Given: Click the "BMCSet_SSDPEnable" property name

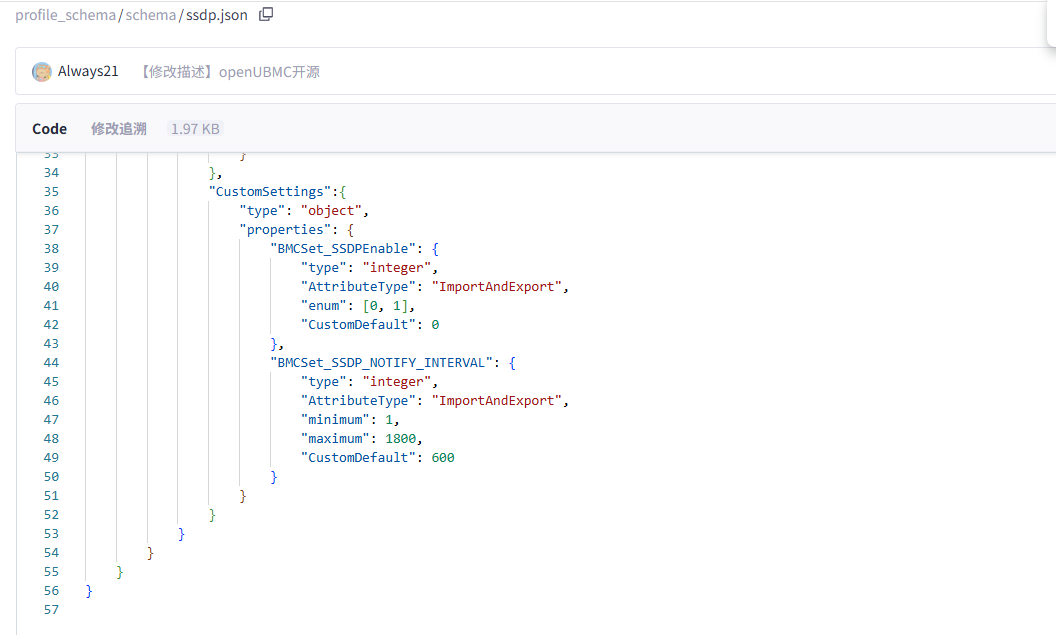Looking at the screenshot, I should coord(347,249).
